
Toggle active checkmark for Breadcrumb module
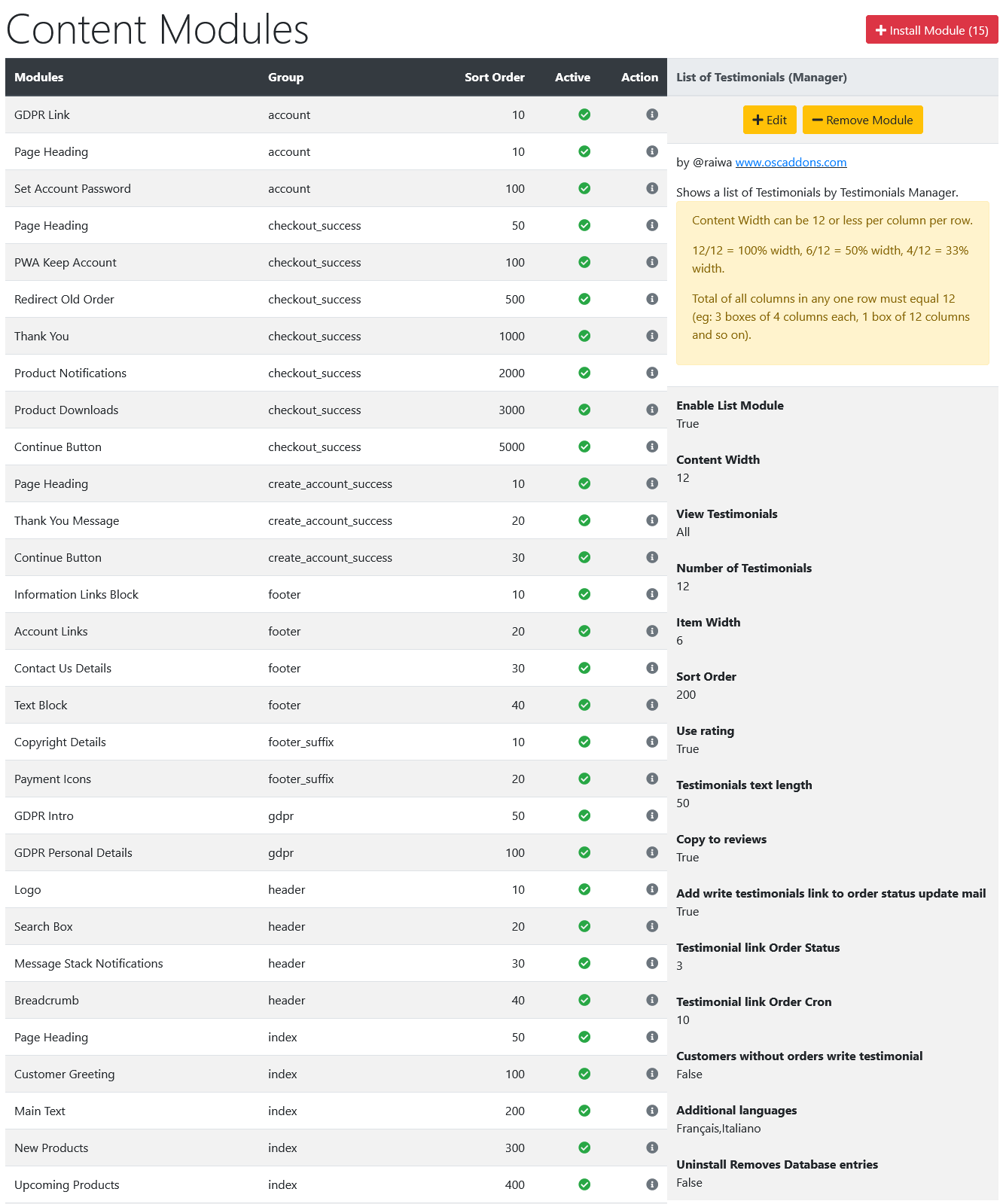[584, 1000]
